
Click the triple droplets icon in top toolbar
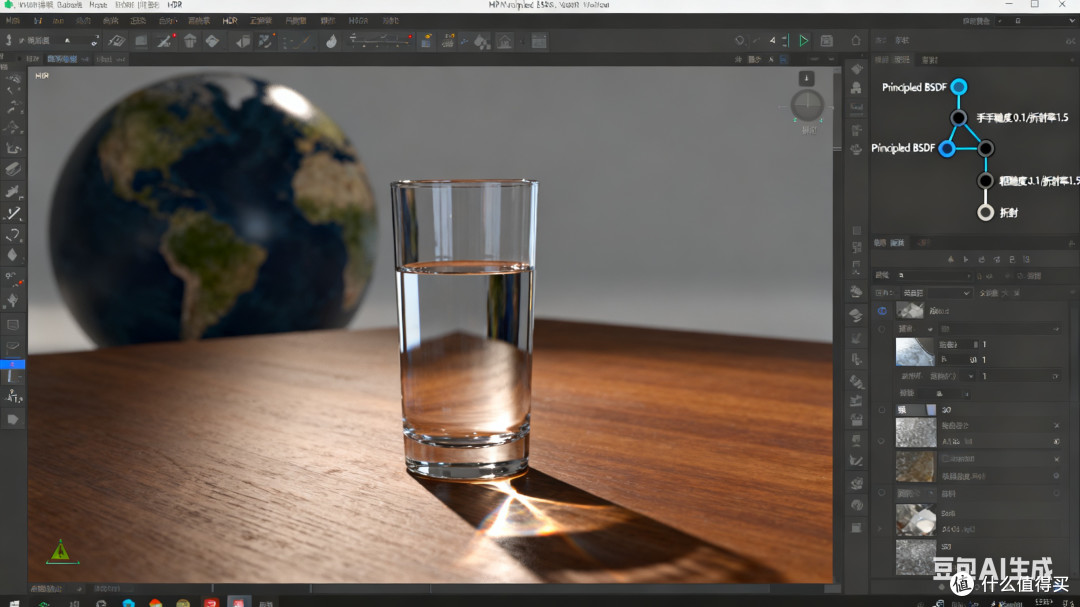[x=482, y=42]
